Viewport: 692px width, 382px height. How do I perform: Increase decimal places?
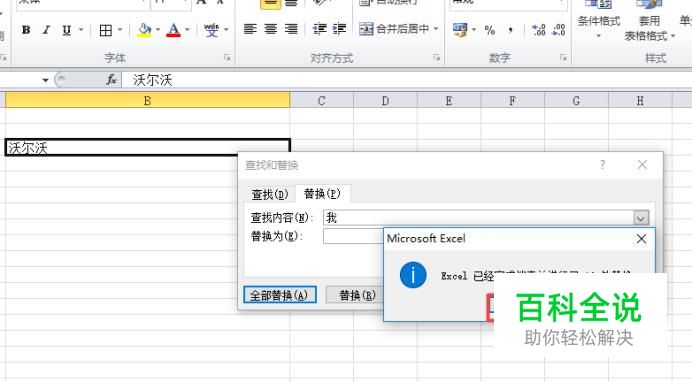(538, 30)
